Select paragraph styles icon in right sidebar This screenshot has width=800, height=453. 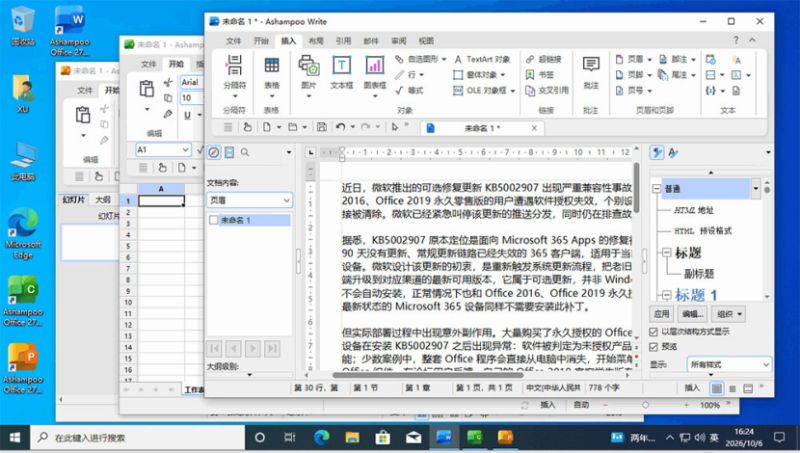coord(657,152)
